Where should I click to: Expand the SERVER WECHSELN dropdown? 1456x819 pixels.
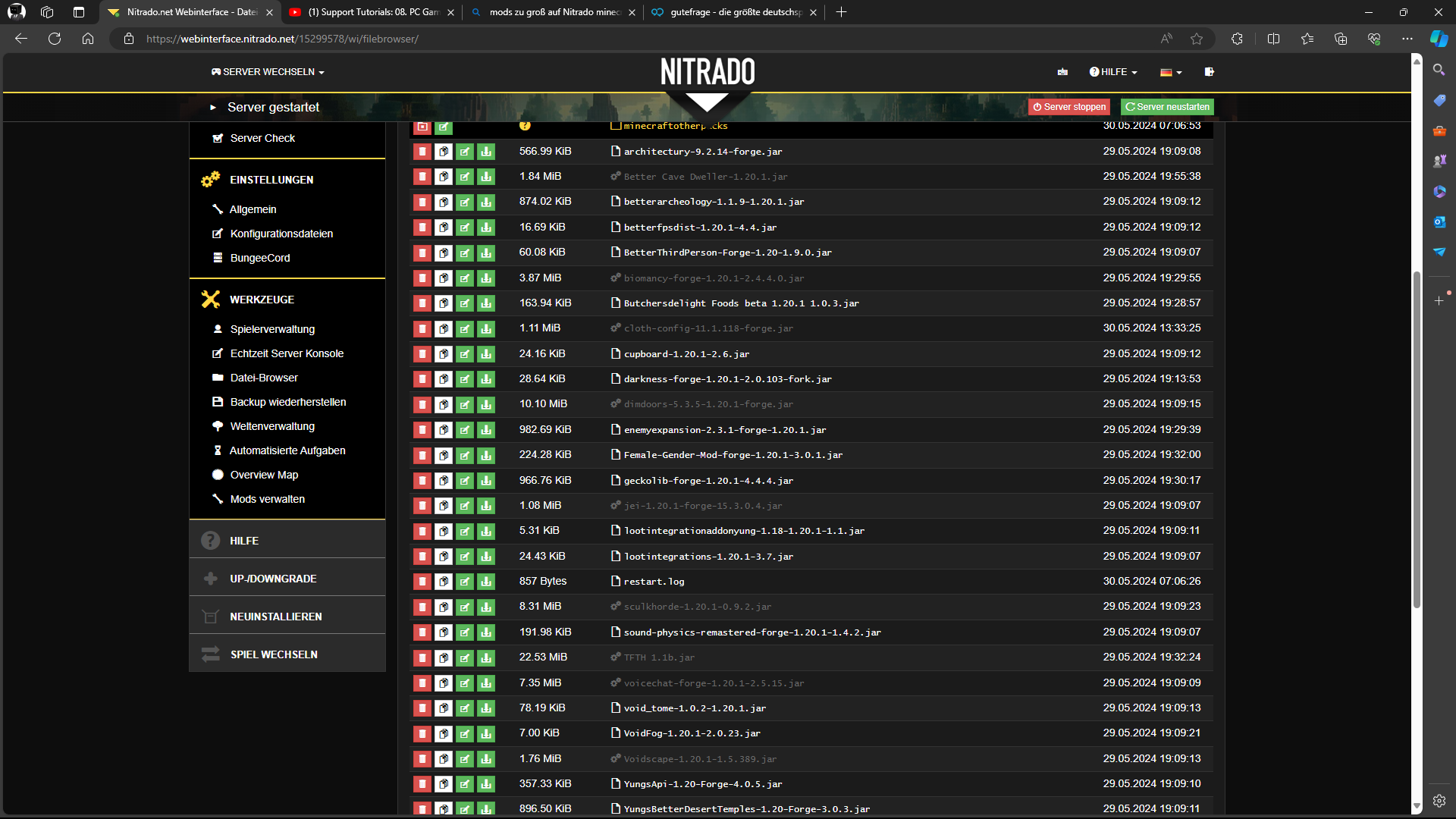click(x=268, y=72)
